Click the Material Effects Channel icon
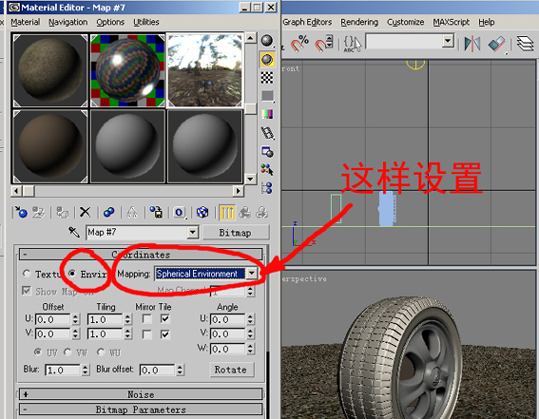Image resolution: width=539 pixels, height=419 pixels. point(179,212)
